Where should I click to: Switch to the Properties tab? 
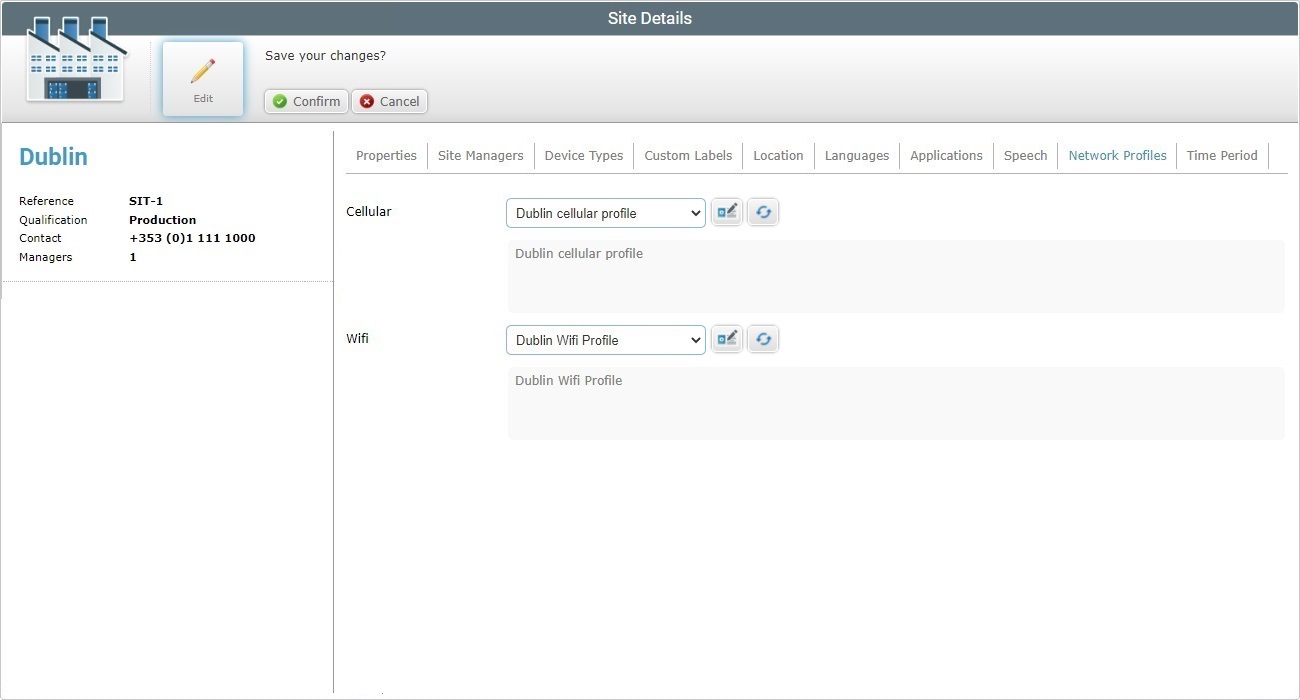point(386,155)
